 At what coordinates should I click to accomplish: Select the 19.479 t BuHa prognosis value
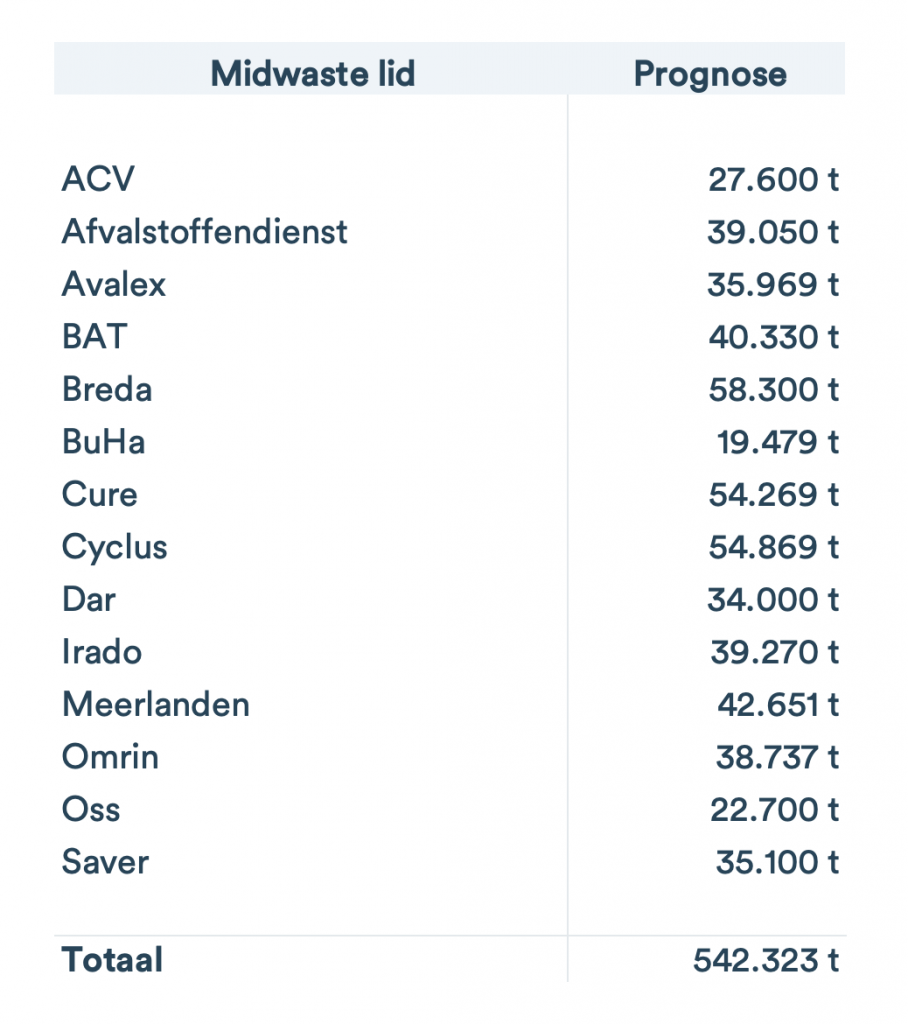pyautogui.click(x=777, y=441)
